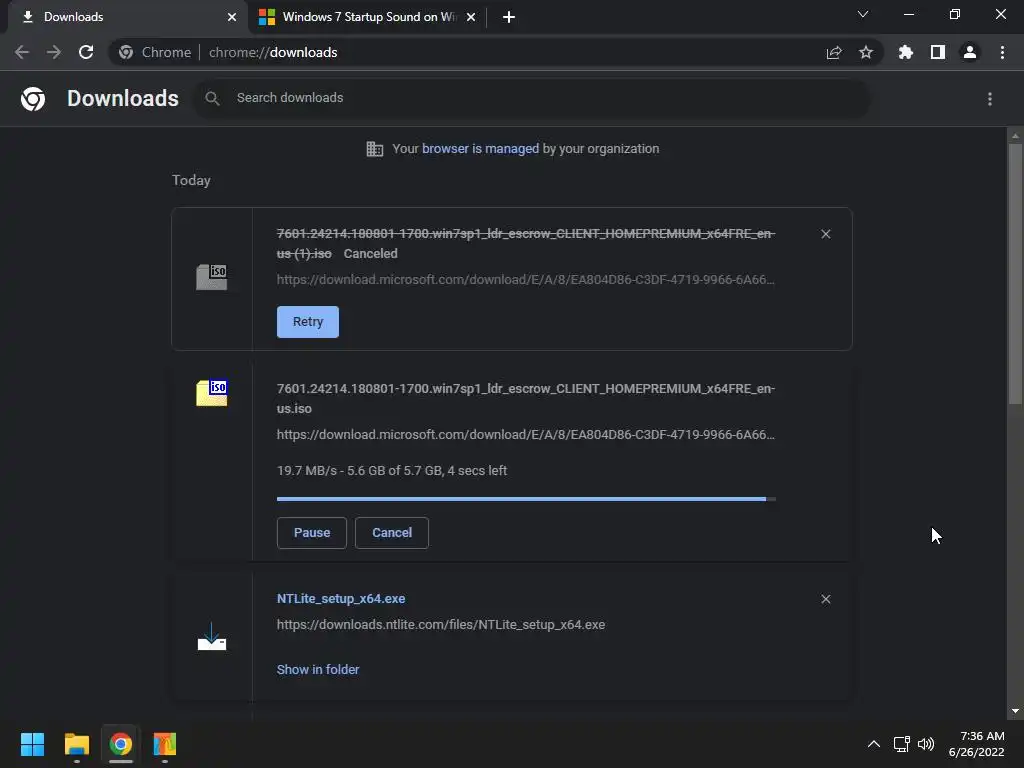
Task: Toggle the side panel icon
Action: point(938,52)
